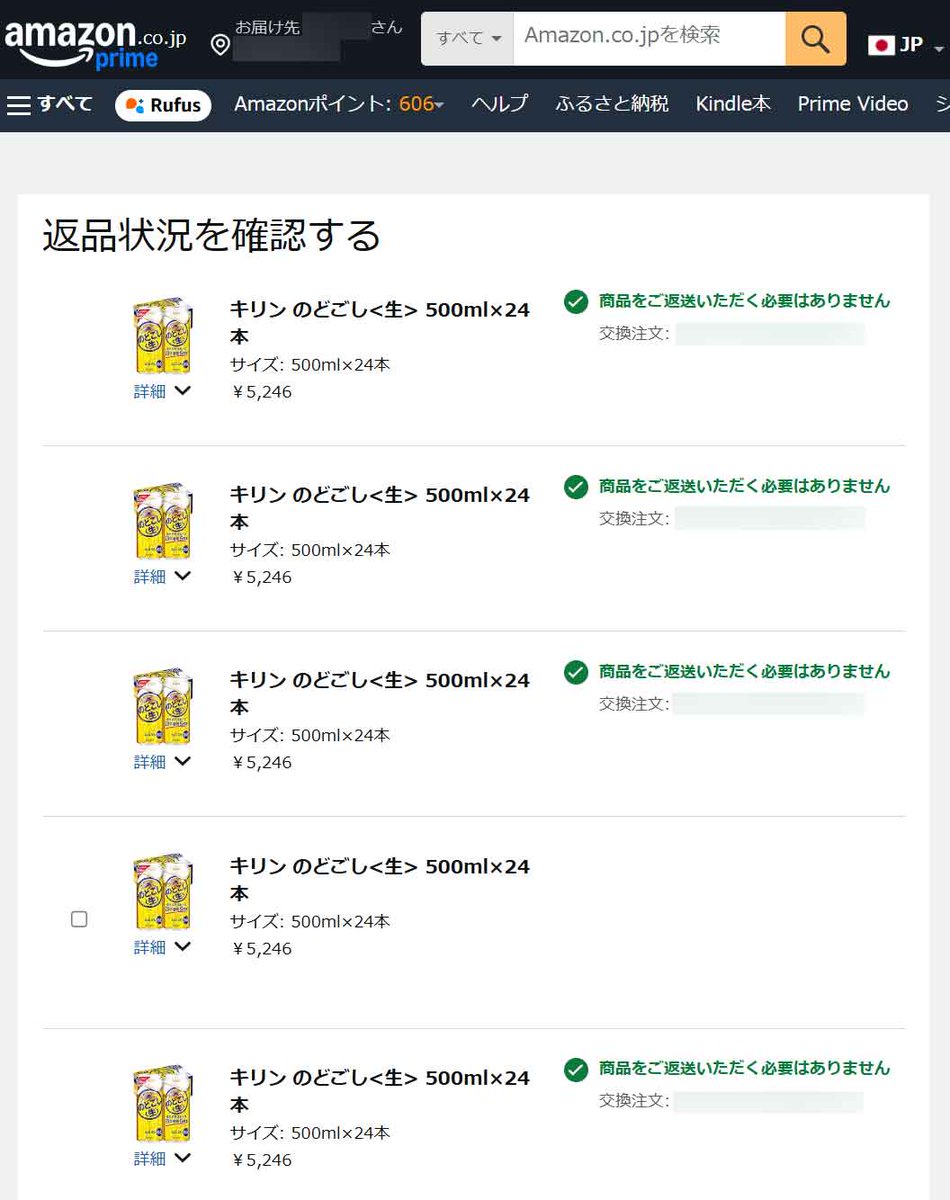
Task: Open the Rufus AI assistant
Action: pyautogui.click(x=163, y=105)
